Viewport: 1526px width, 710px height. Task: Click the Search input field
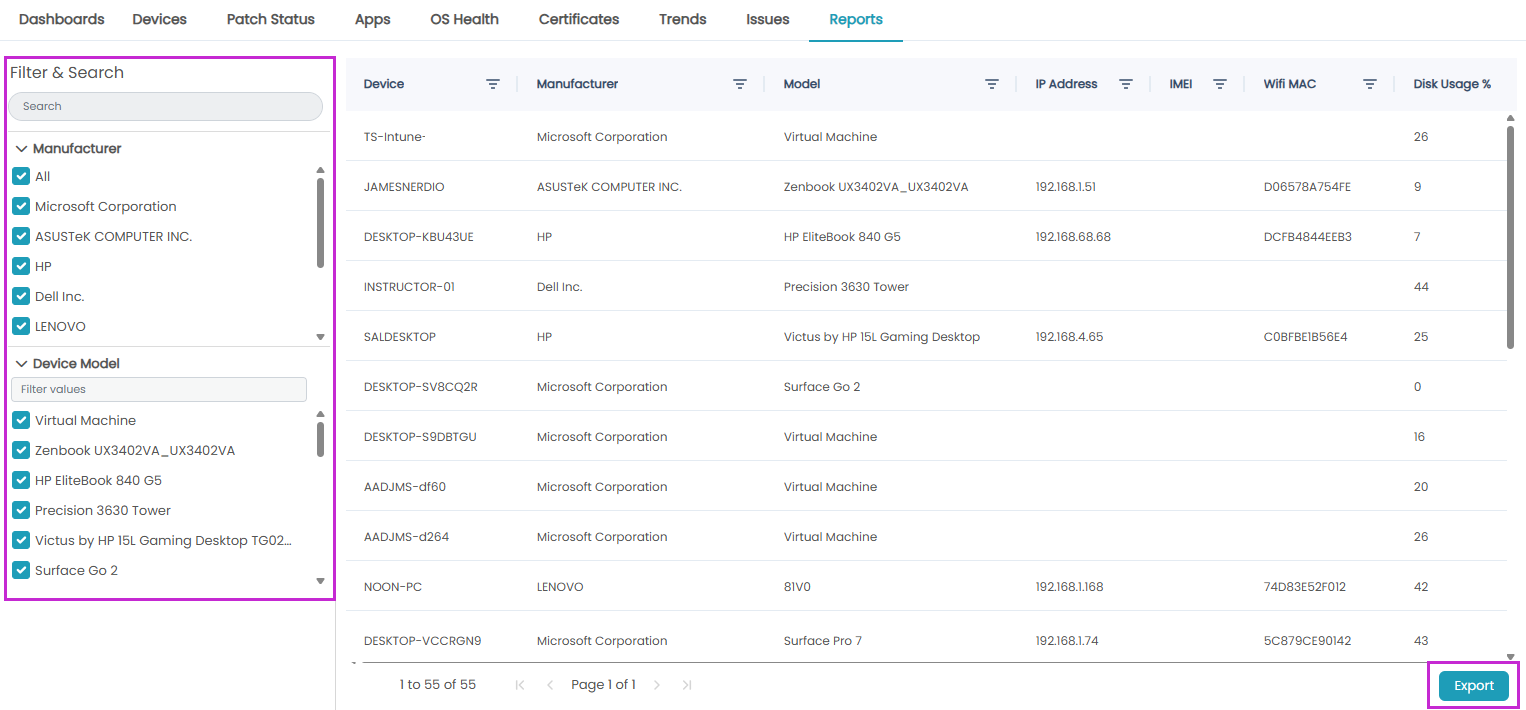tap(165, 106)
